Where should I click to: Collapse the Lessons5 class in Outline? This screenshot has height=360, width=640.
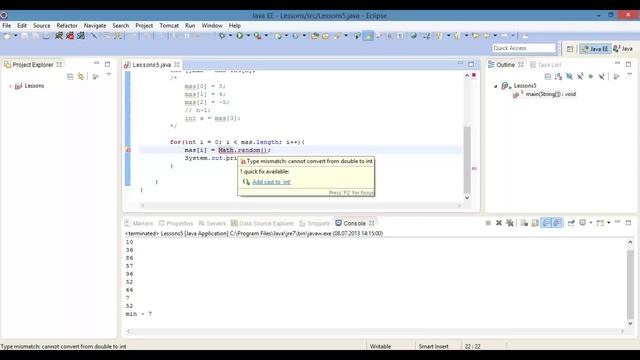496,86
